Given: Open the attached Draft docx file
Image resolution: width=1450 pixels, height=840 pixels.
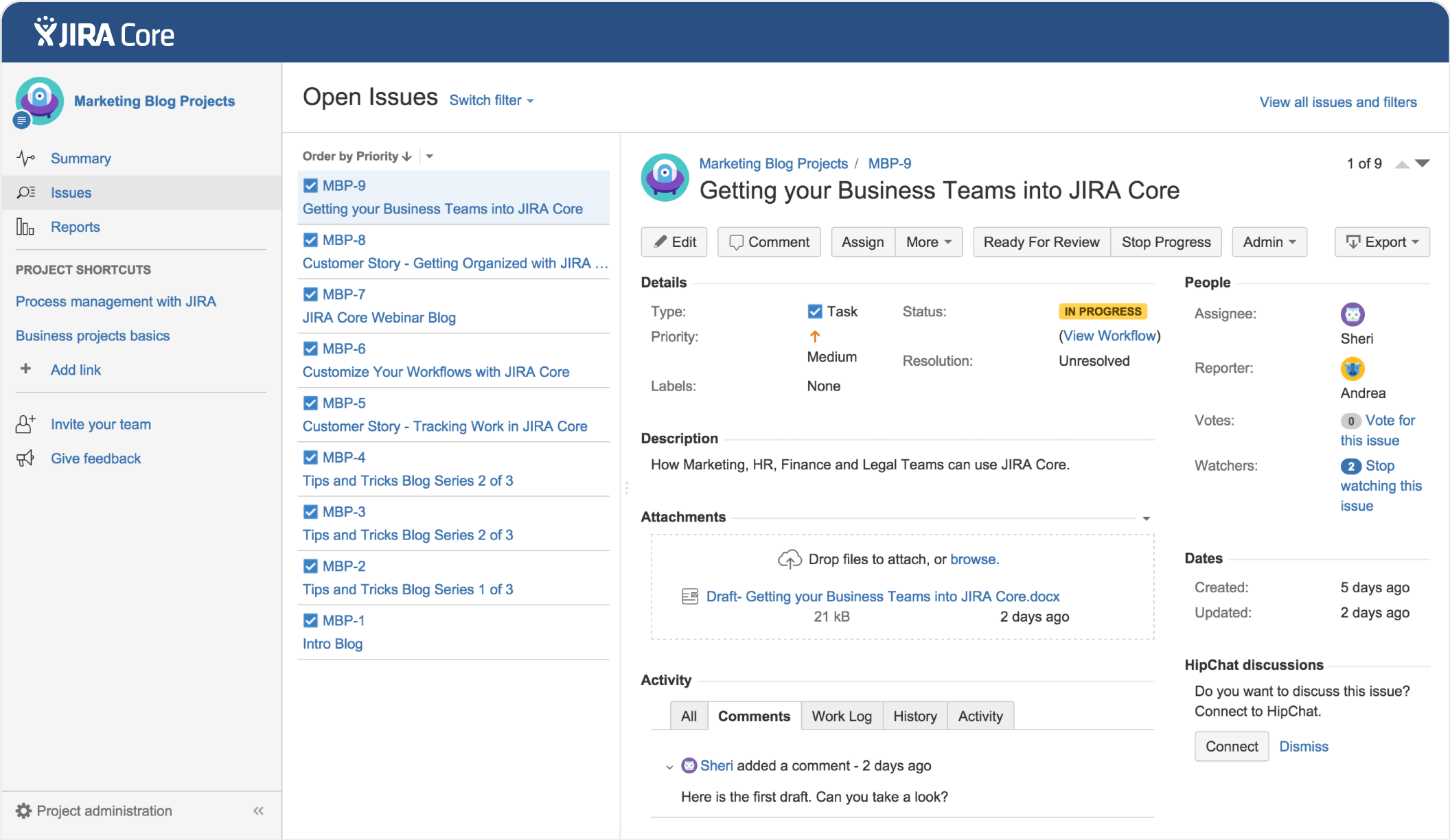Looking at the screenshot, I should (882, 596).
